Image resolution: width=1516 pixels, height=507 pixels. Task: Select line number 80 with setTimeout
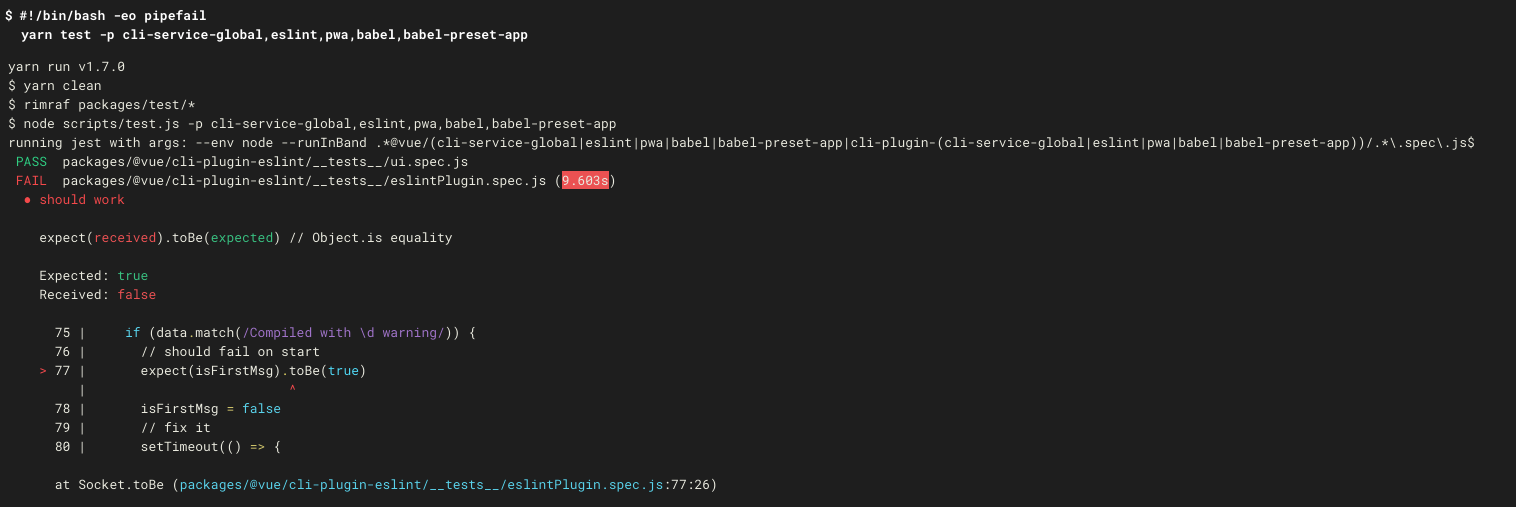pyautogui.click(x=62, y=447)
